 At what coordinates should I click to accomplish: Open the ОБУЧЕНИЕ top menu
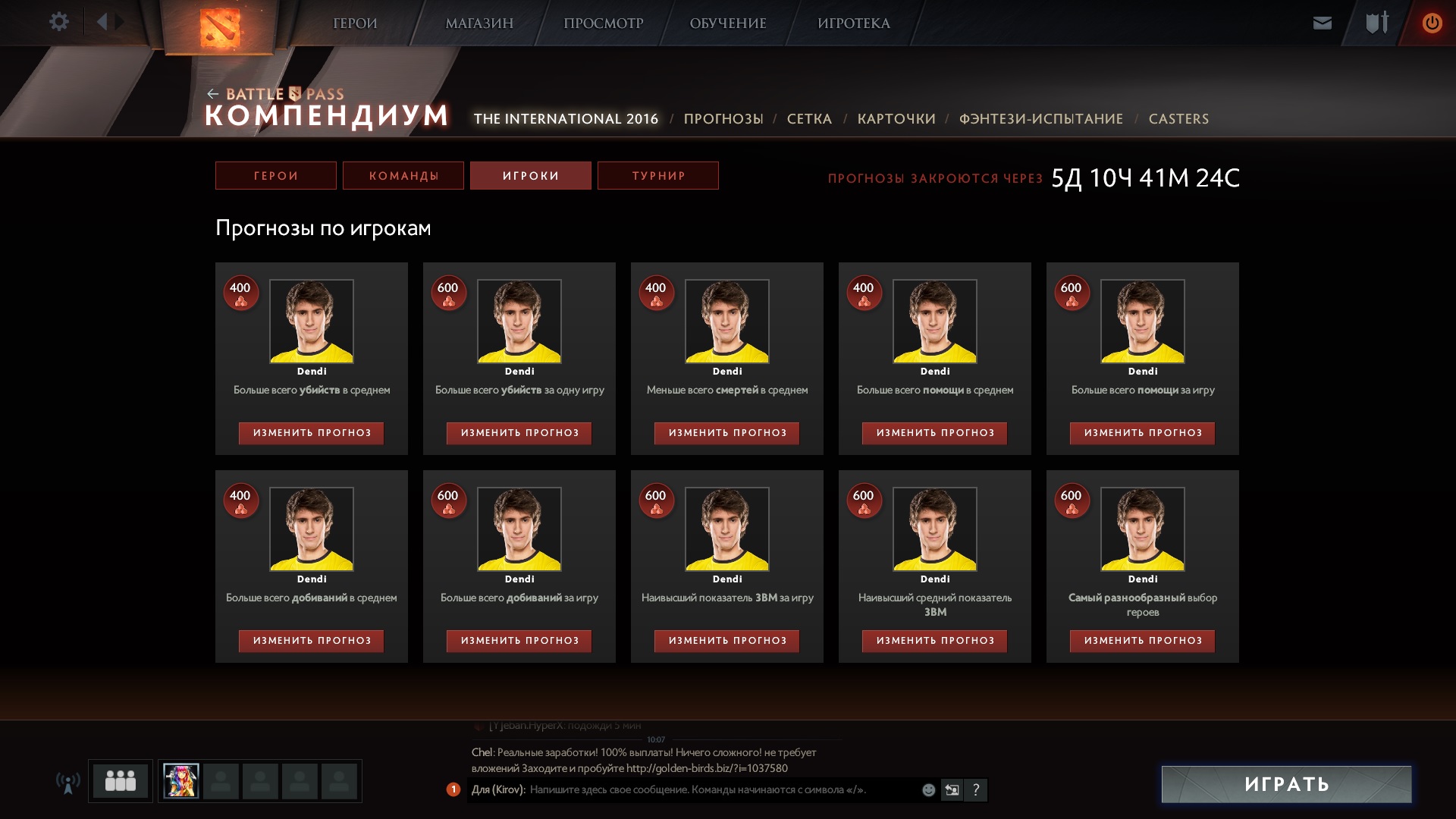[728, 24]
